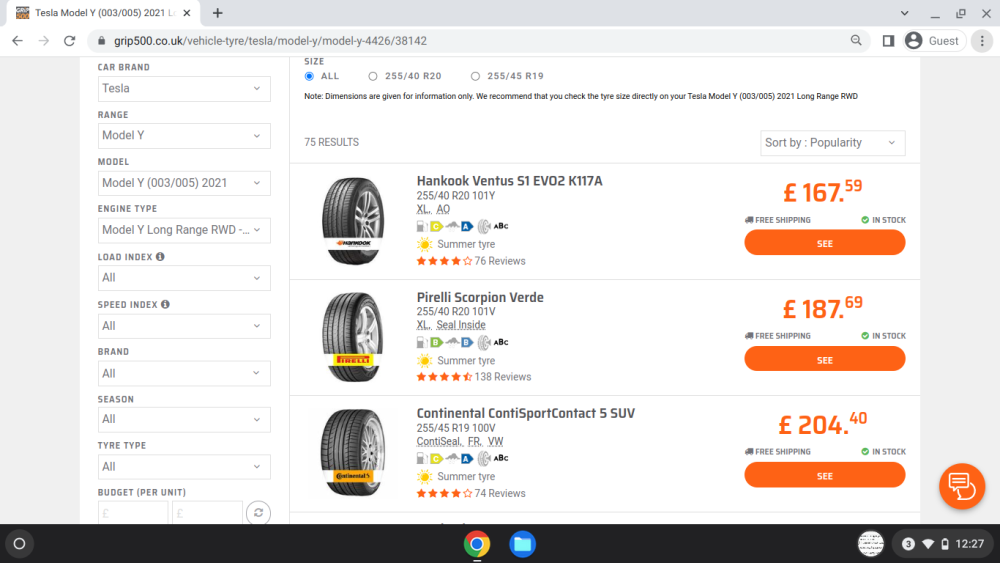Click the '75 RESULTS' count text

tap(331, 142)
